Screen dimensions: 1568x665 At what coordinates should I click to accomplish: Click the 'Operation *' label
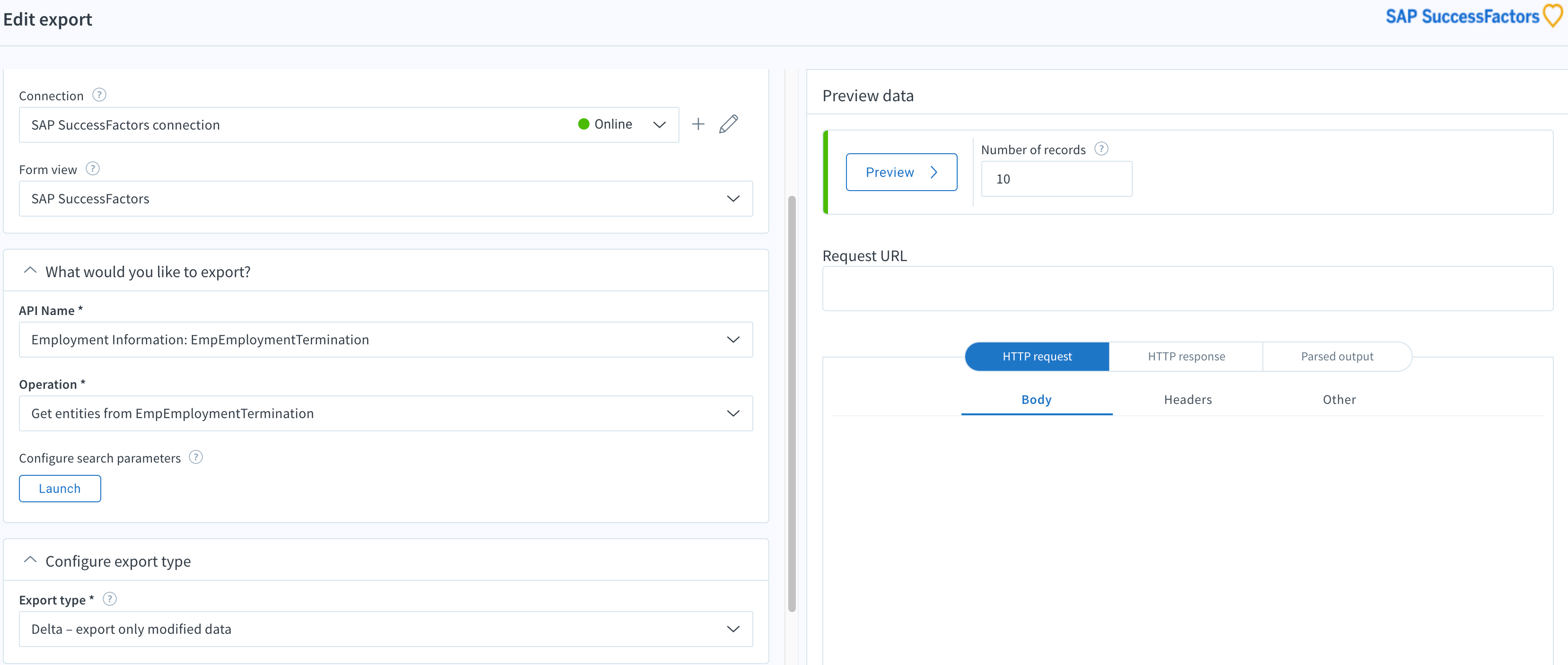(x=52, y=384)
